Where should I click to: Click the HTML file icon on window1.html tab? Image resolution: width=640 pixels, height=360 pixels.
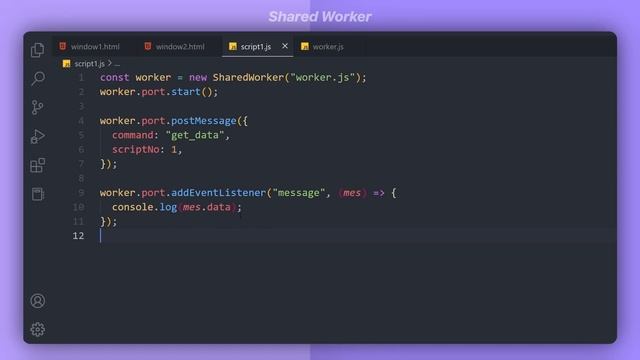pos(62,46)
